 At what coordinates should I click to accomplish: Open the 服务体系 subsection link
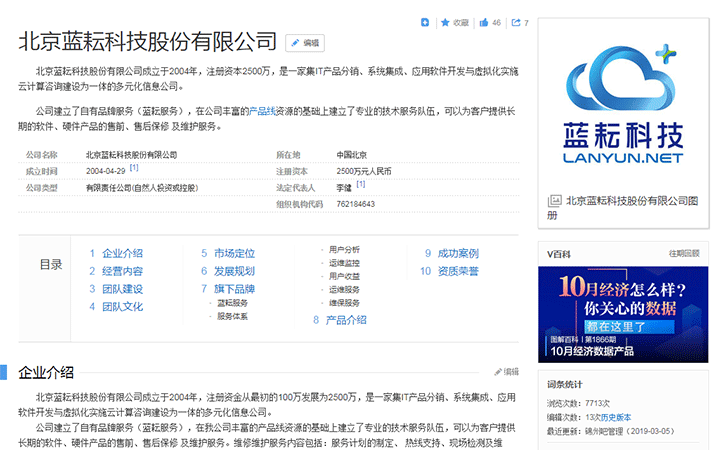[x=232, y=316]
